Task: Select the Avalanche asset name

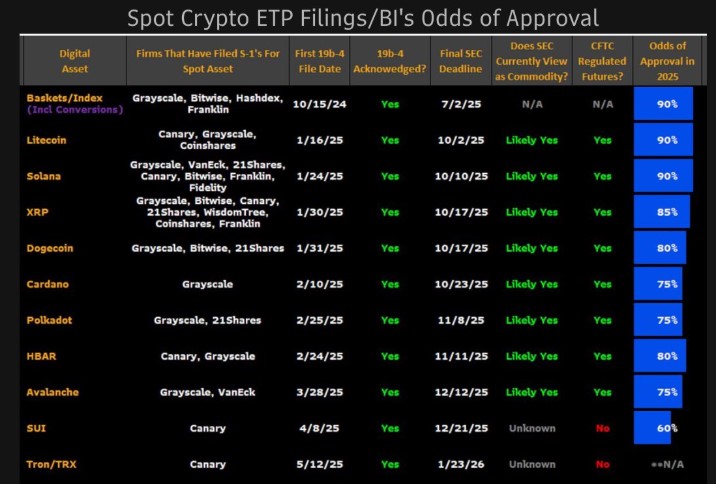Action: 52,392
